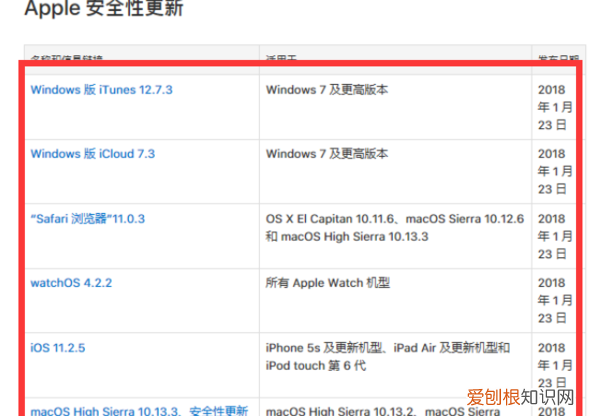Open the macOS High Sierra 10.13.3 link
The height and width of the screenshot is (416, 600).
point(104,411)
